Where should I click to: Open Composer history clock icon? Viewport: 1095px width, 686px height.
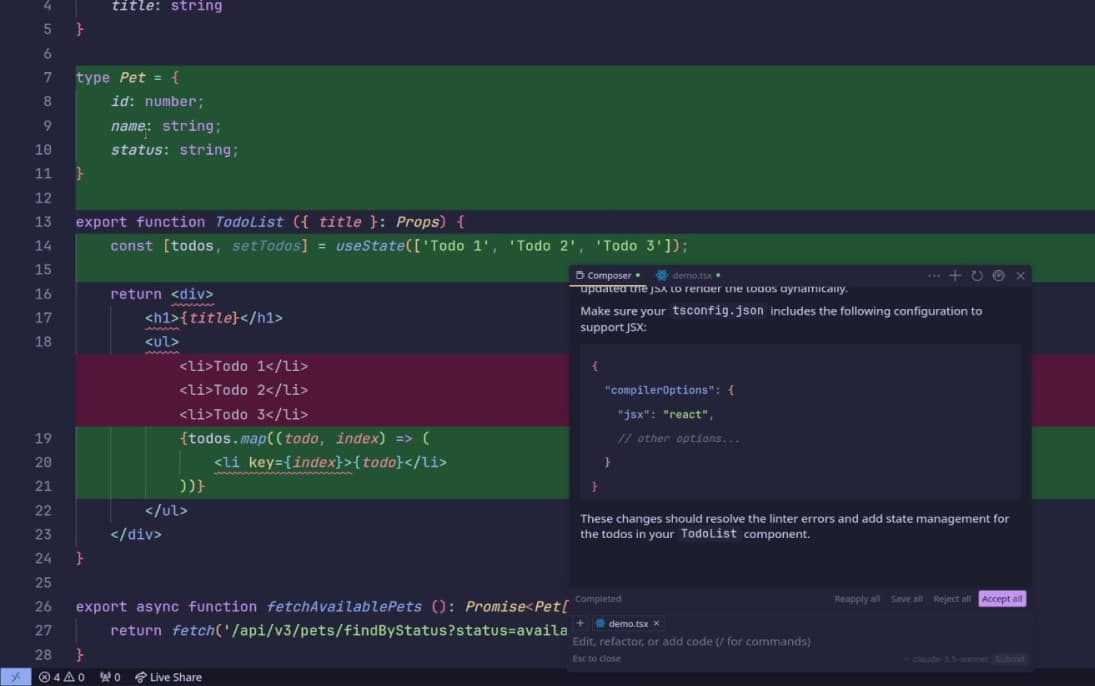pyautogui.click(x=998, y=276)
